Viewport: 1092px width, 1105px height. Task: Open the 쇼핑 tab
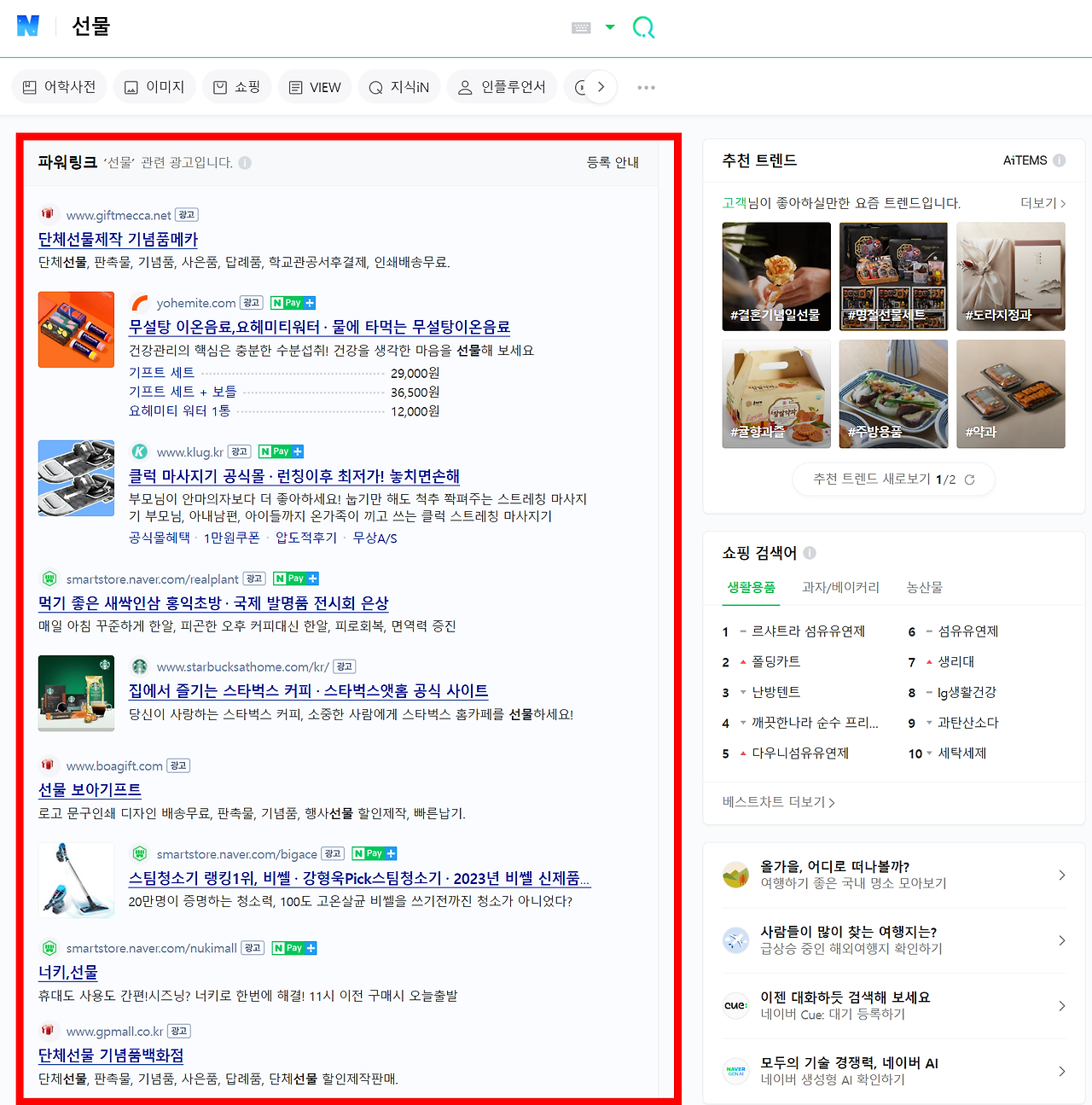[237, 87]
